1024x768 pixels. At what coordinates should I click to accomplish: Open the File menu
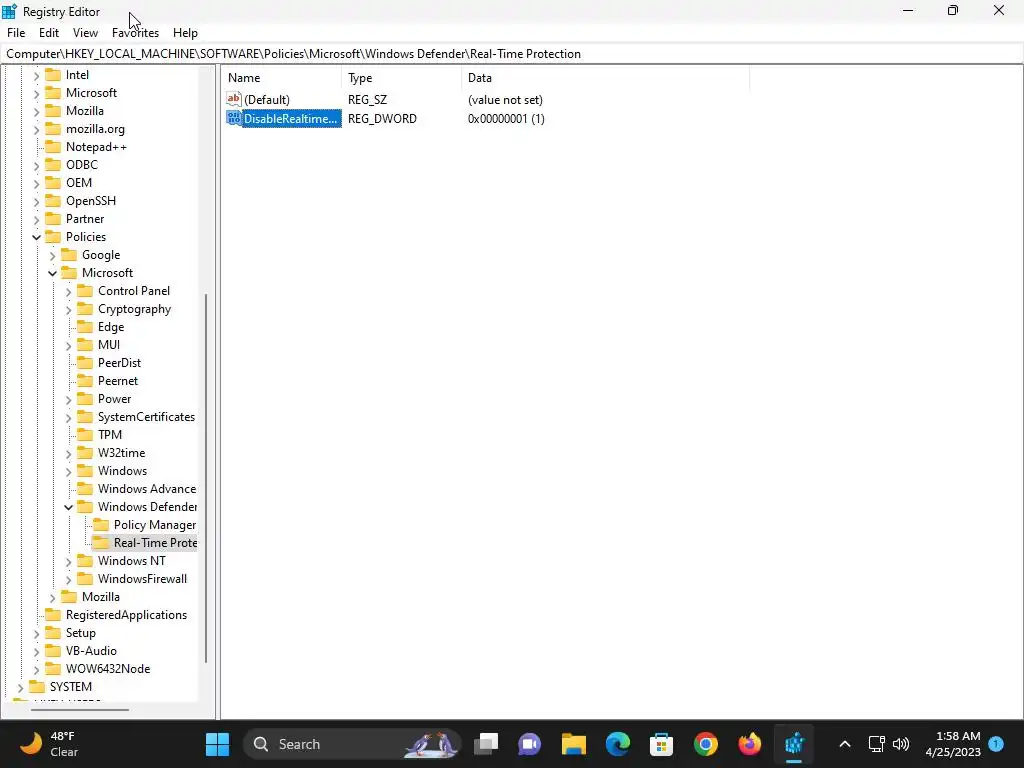click(16, 33)
